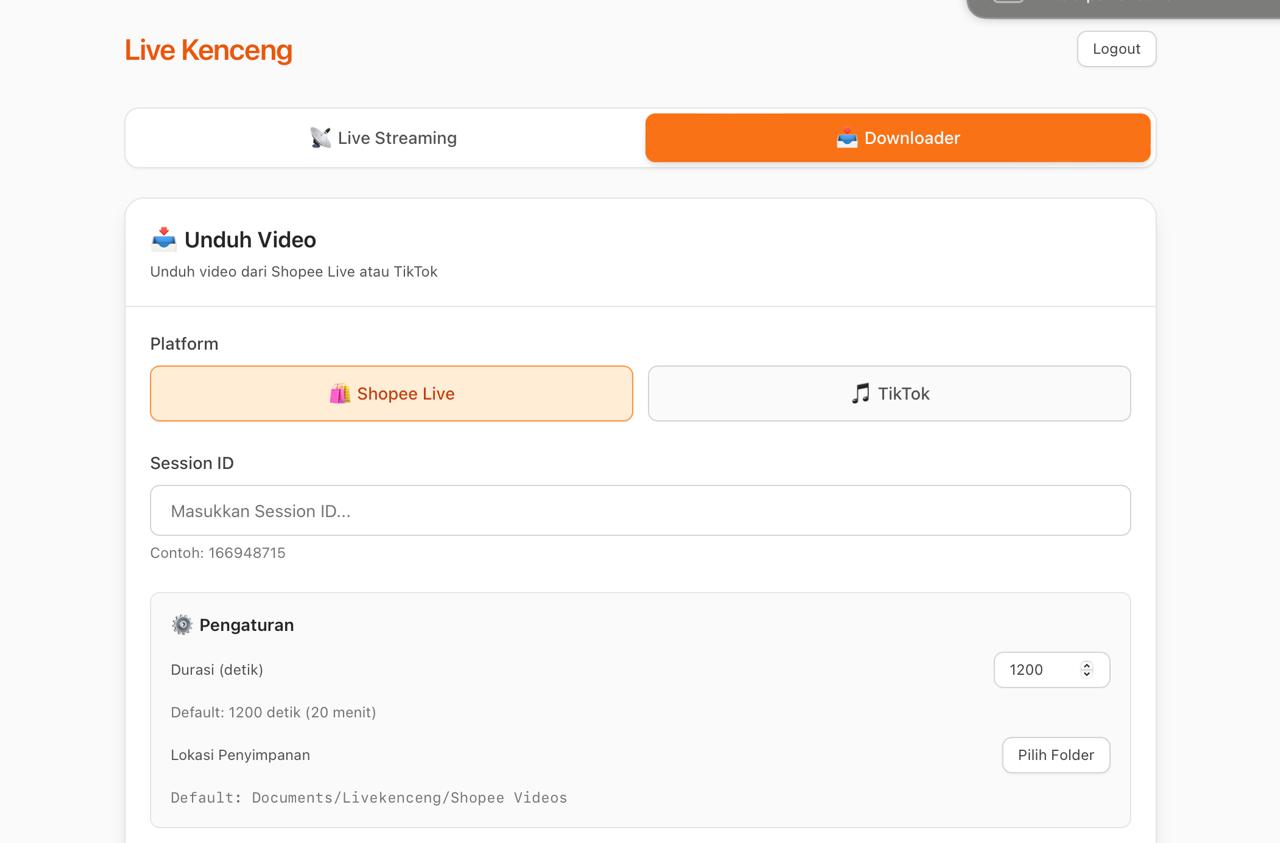Click the shopping bags icon for Shopee Live

[340, 394]
